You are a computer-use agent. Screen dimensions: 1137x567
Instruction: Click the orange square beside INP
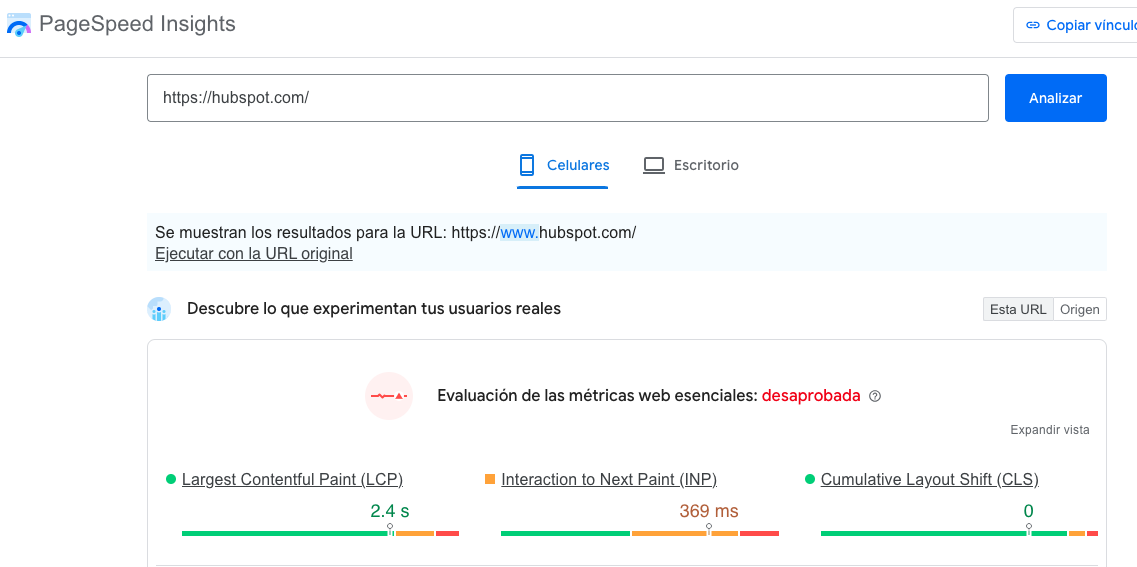tap(490, 479)
